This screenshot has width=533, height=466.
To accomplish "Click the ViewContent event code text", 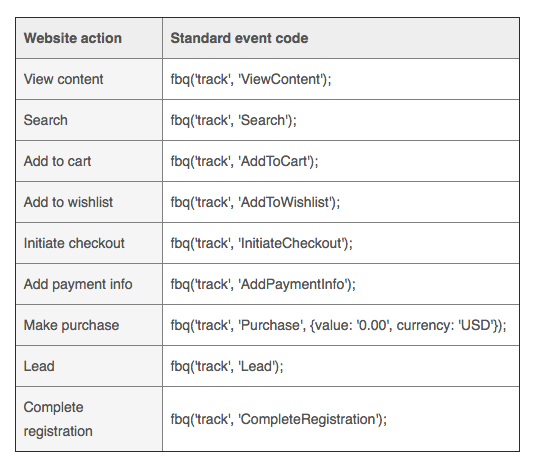I will coord(251,79).
